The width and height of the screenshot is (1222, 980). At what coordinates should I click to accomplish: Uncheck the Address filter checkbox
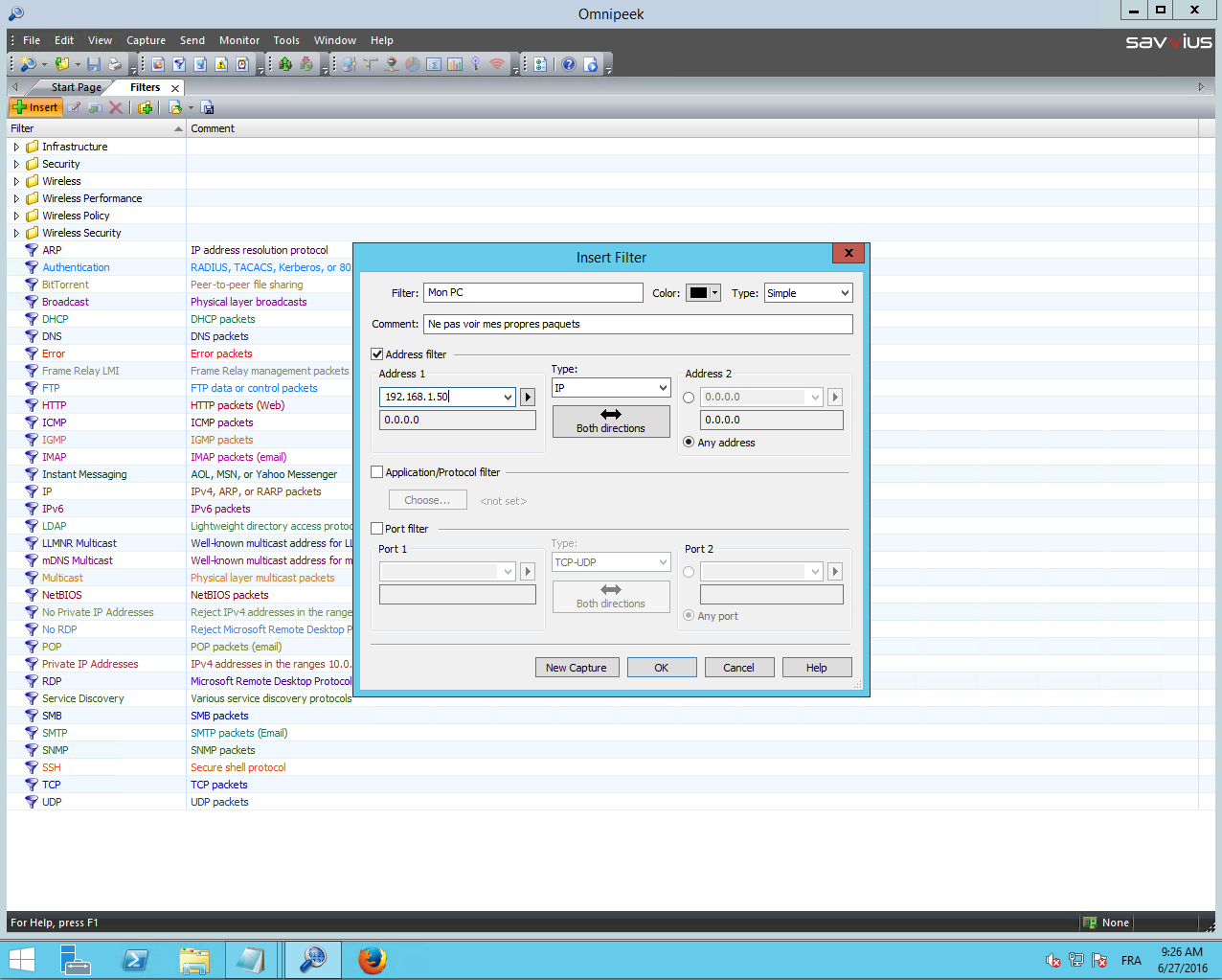[x=377, y=354]
